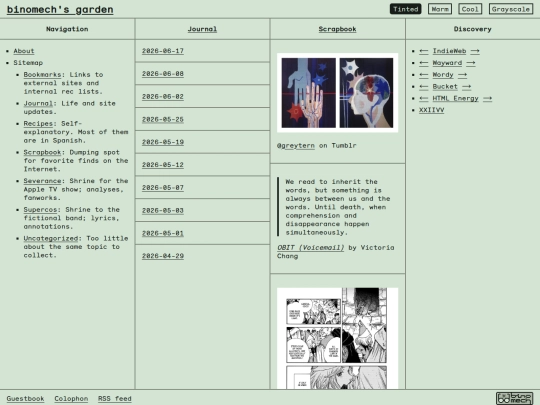Open the Bucket webring link
The width and height of the screenshot is (540, 405).
point(445,86)
